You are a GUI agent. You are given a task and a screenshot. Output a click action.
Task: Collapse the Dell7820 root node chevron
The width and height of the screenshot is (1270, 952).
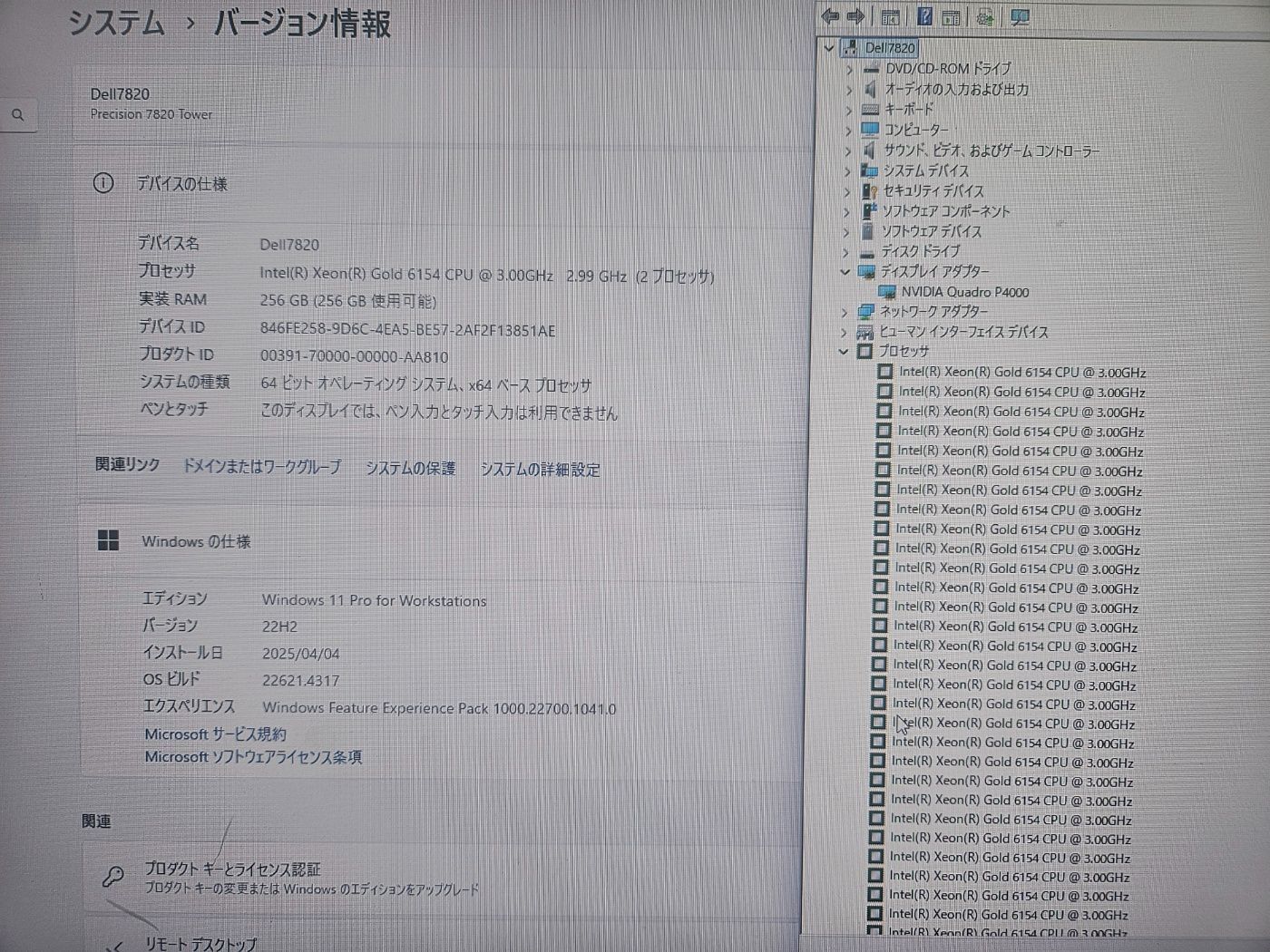[829, 48]
